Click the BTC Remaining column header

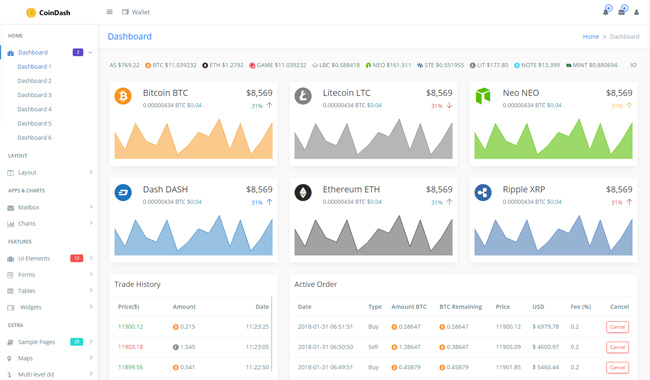[x=461, y=307]
